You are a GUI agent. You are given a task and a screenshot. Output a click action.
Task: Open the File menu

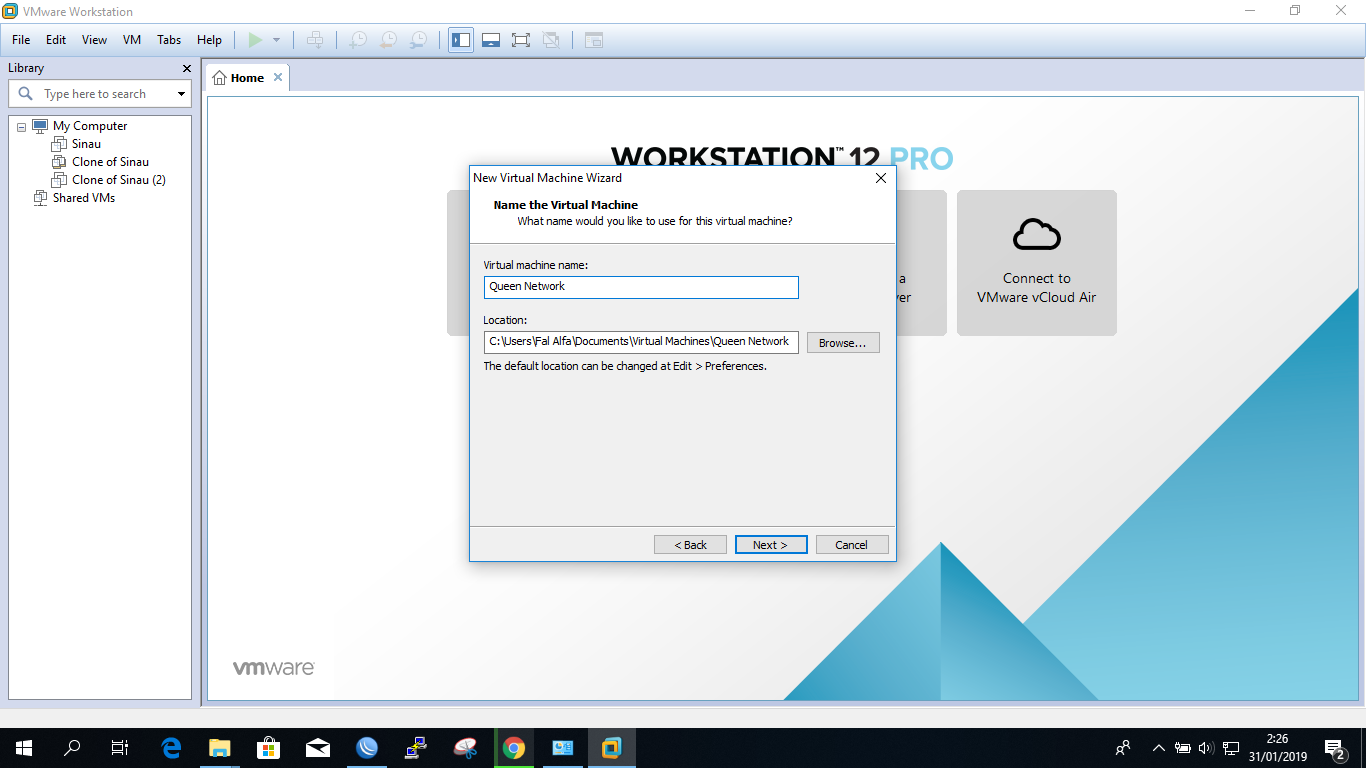21,40
